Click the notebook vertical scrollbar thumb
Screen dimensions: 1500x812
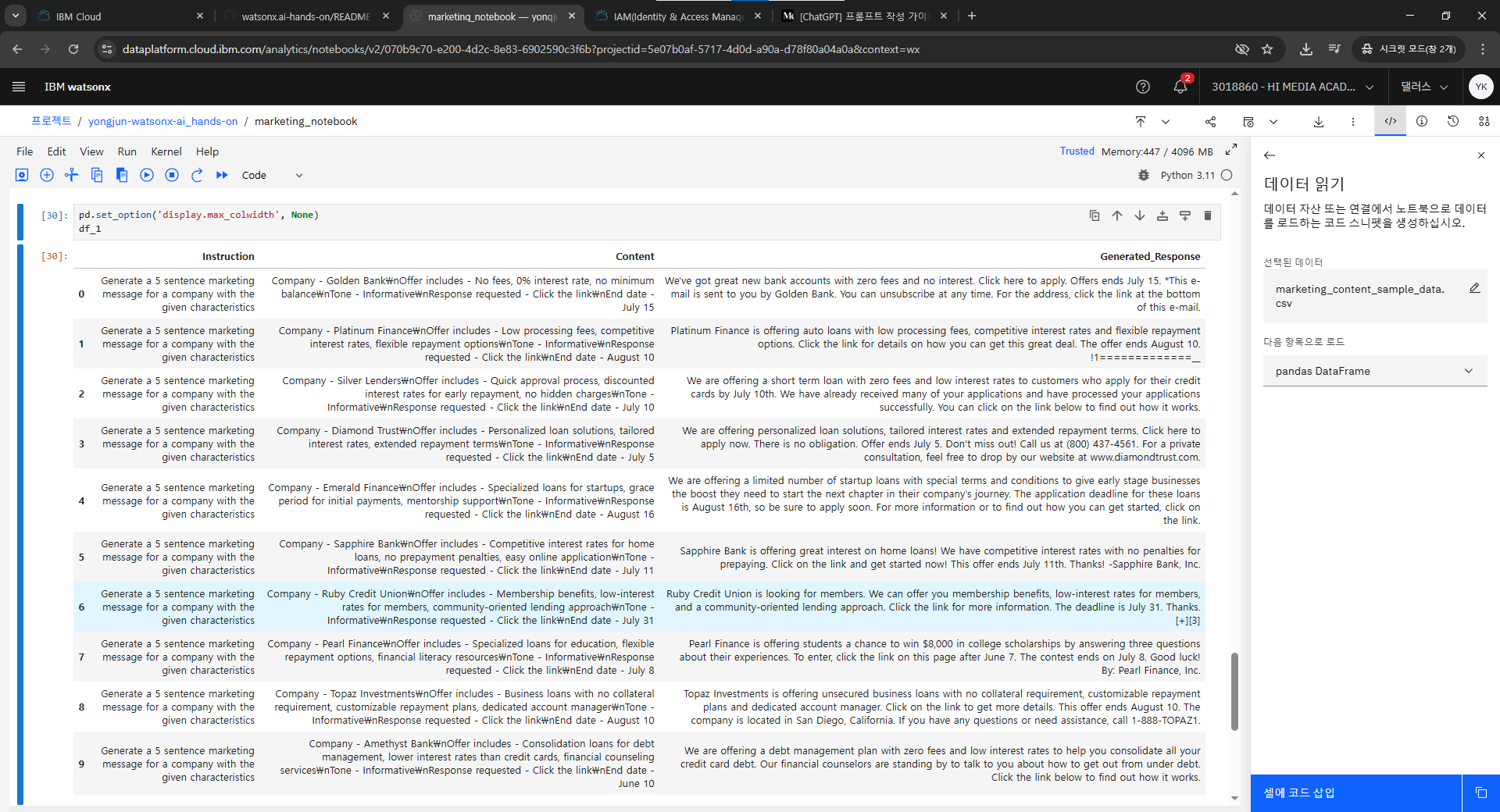pyautogui.click(x=1234, y=692)
